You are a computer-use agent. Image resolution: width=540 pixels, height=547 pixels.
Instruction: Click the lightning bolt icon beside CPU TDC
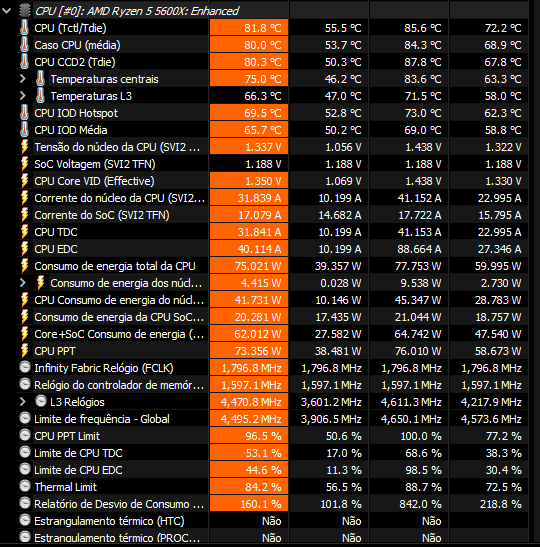24,232
